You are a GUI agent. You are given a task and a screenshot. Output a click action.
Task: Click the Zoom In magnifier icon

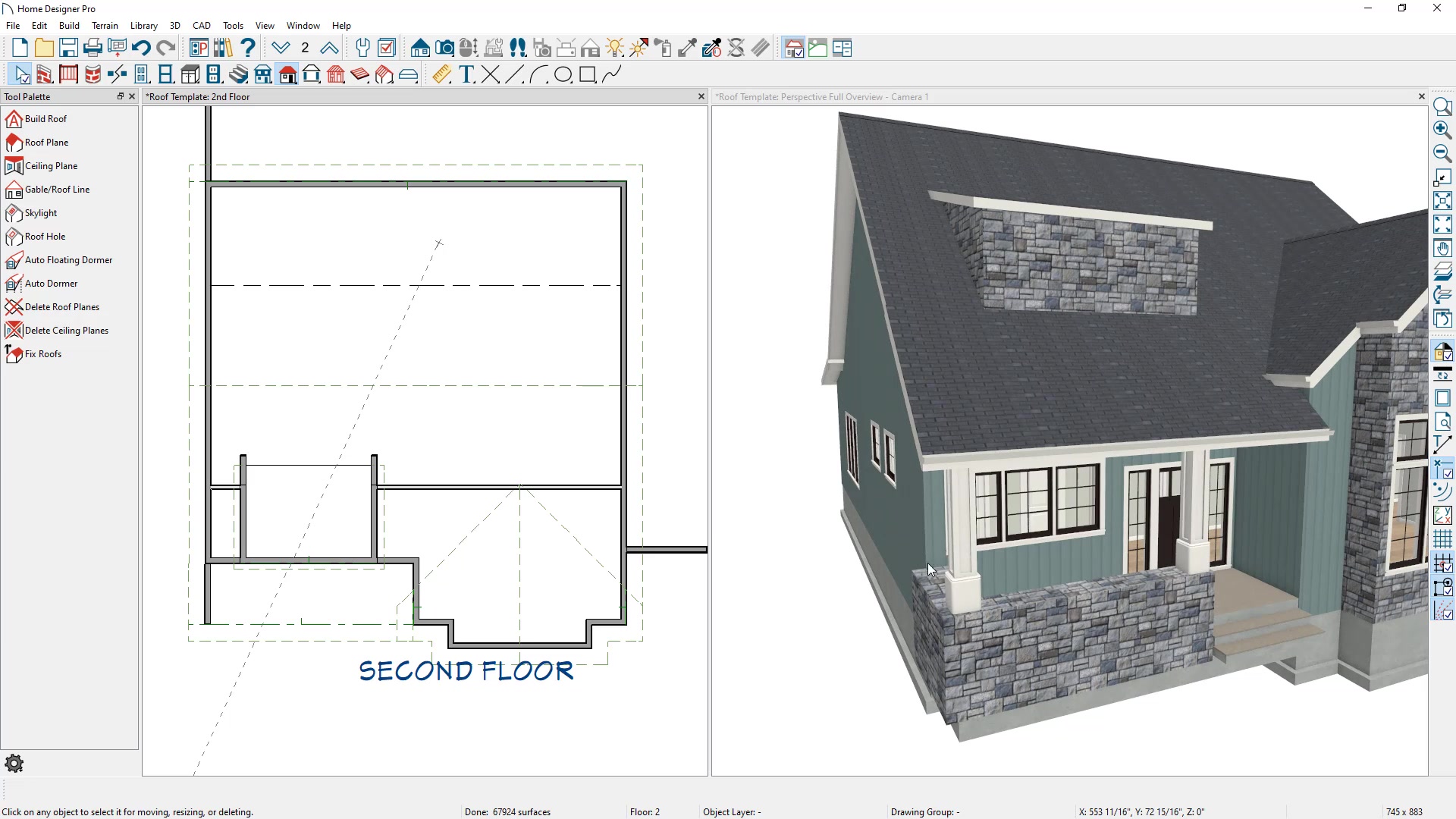(1442, 130)
